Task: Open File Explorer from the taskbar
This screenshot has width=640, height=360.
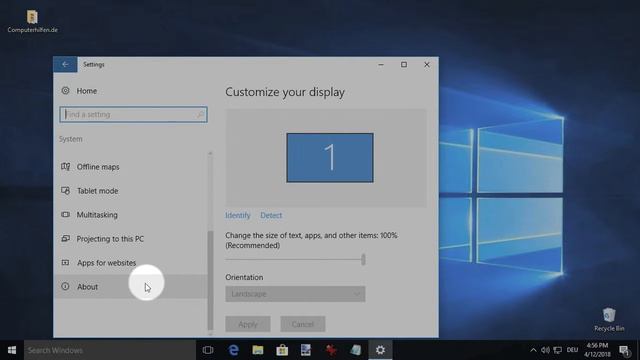Action: point(258,350)
